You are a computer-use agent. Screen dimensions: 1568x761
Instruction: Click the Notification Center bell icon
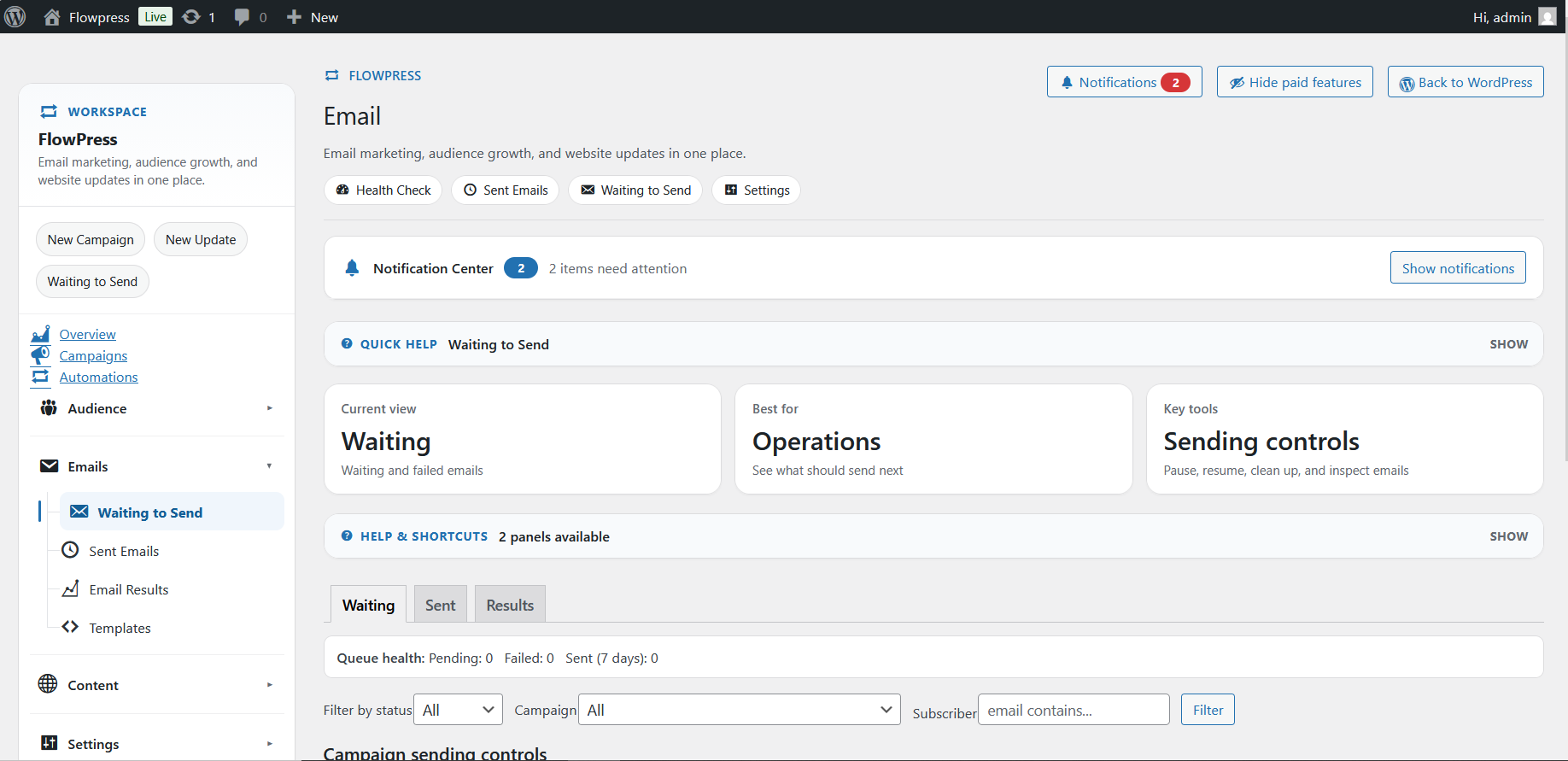click(x=352, y=268)
